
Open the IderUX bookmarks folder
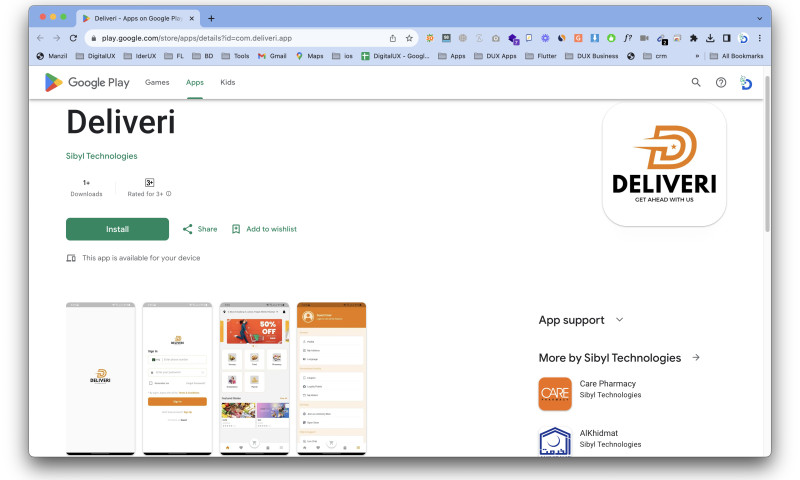(140, 56)
